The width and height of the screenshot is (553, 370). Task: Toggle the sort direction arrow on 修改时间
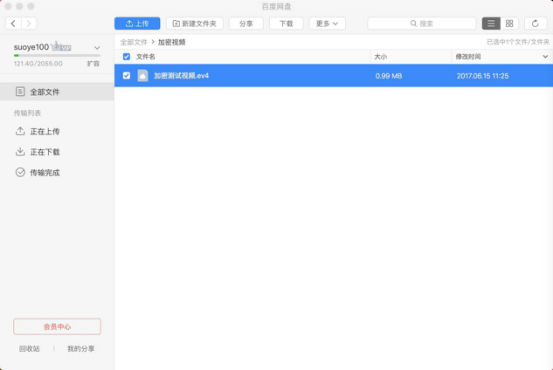(x=545, y=57)
